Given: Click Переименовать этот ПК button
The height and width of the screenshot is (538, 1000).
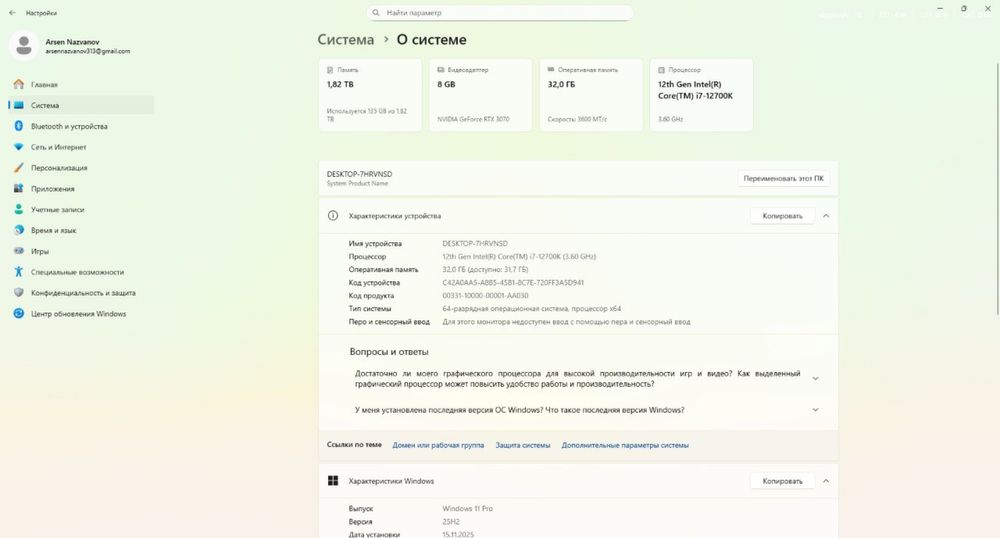Looking at the screenshot, I should tap(784, 179).
